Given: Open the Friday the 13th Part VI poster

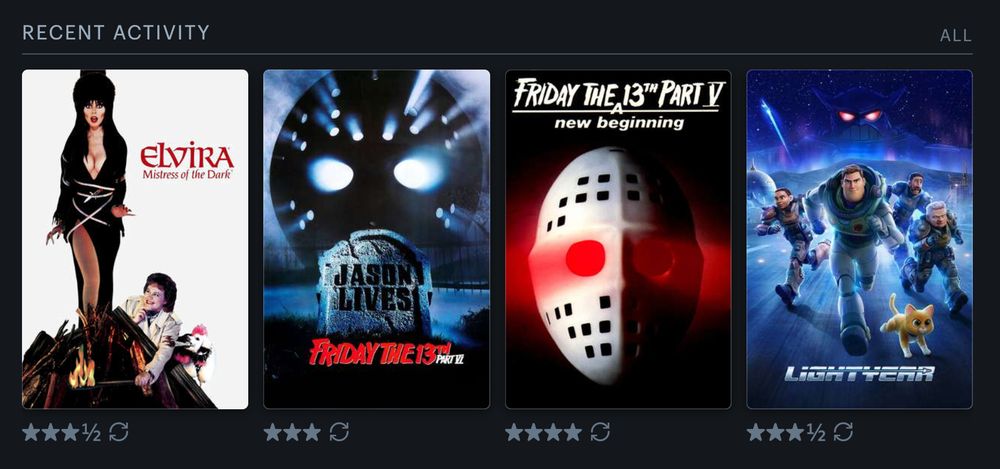Looking at the screenshot, I should coord(377,239).
